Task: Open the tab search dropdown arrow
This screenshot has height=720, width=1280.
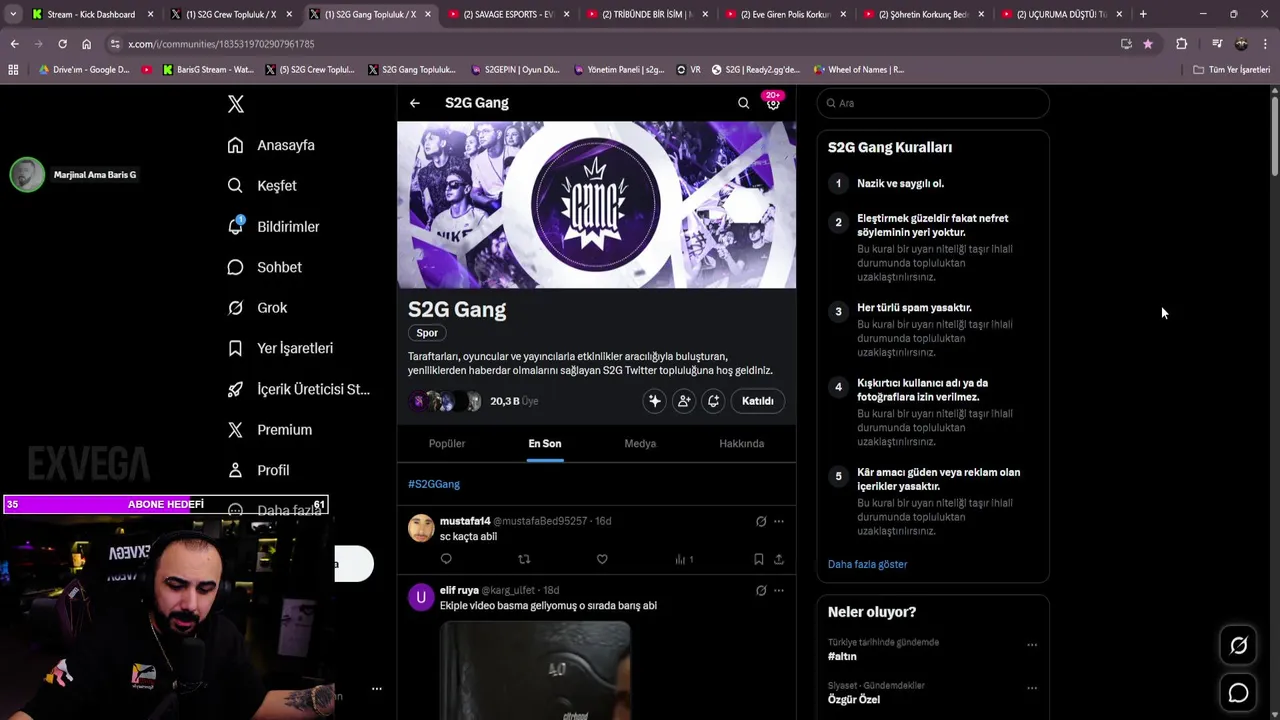Action: [x=13, y=14]
